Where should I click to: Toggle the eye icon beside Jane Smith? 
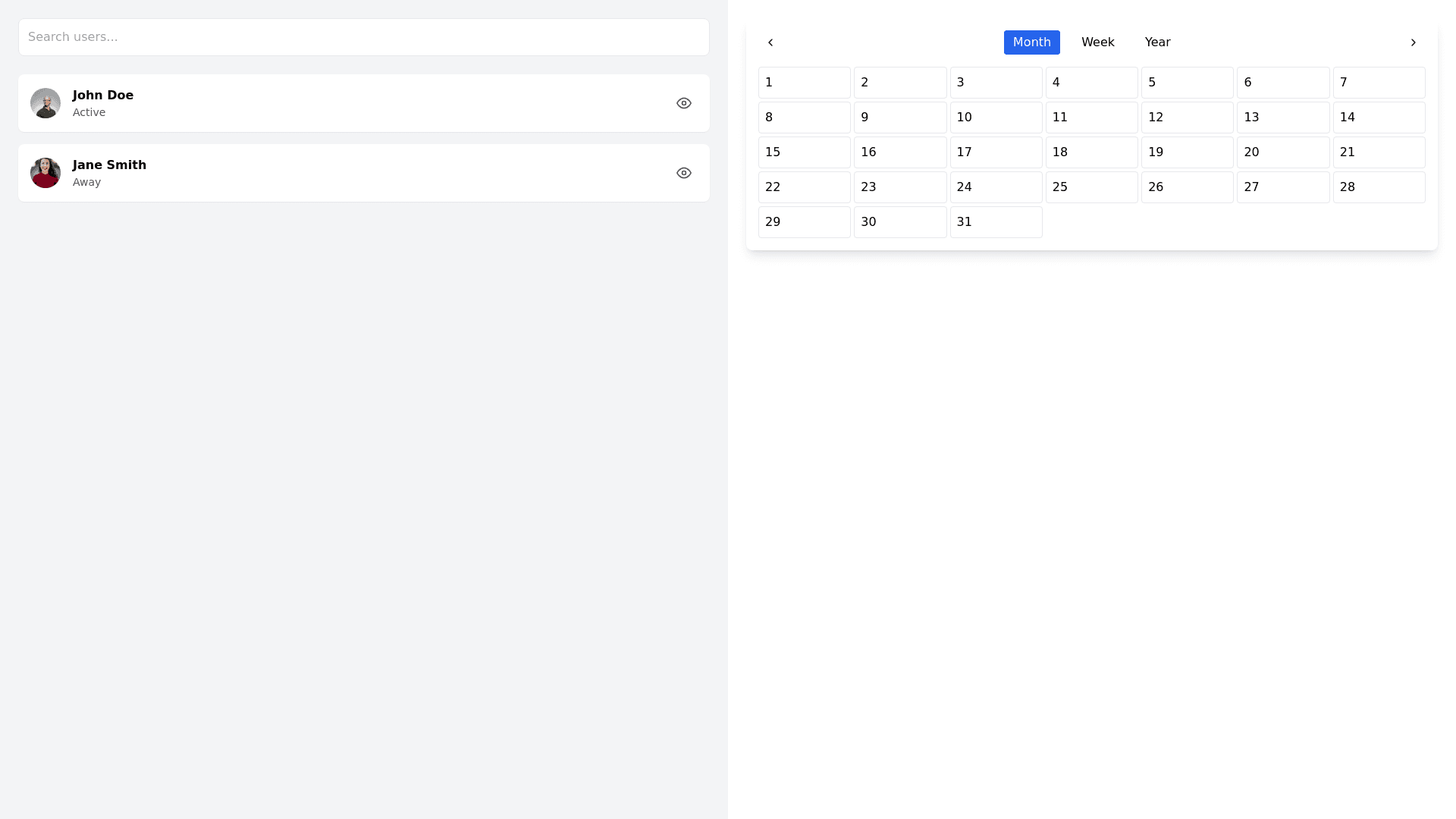tap(683, 173)
